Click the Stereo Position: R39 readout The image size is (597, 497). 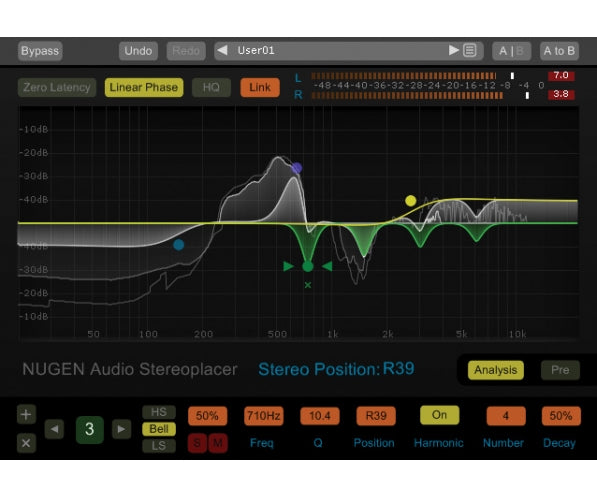tap(337, 369)
